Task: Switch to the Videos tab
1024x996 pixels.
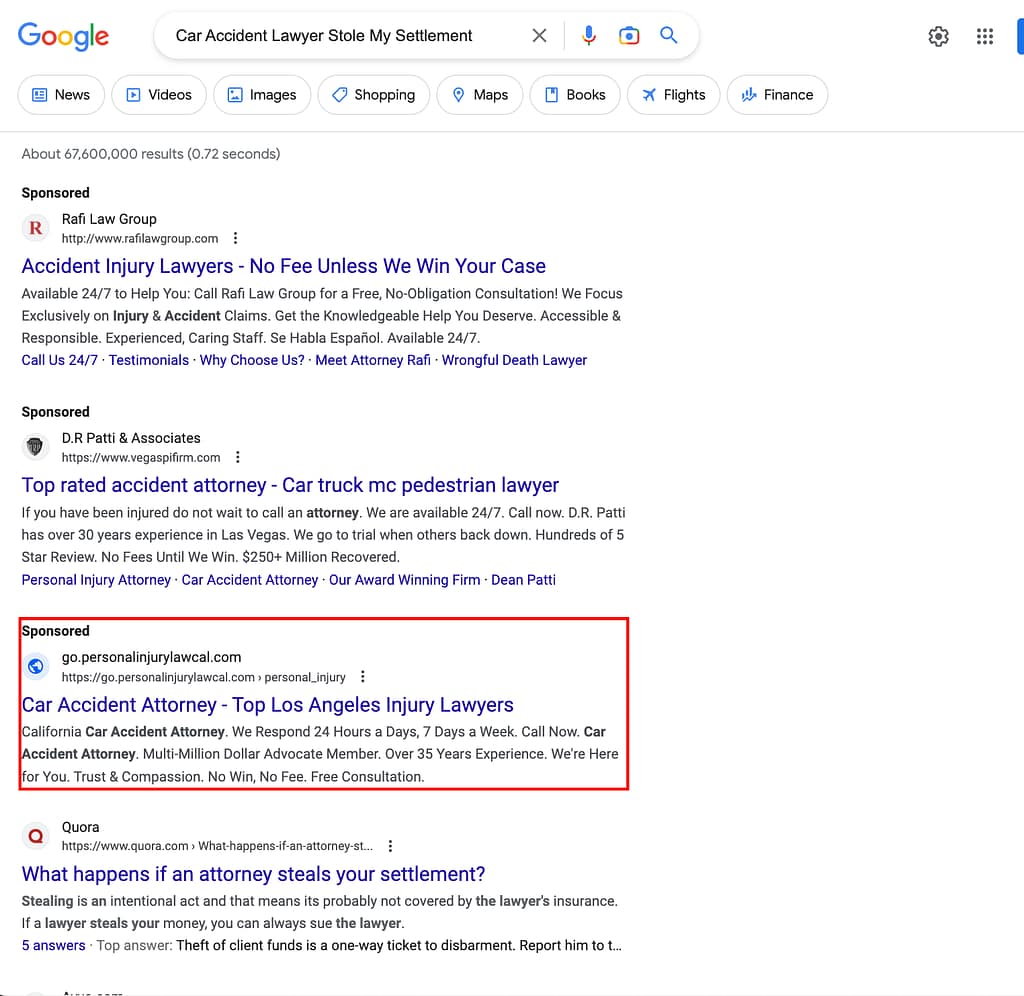Action: pos(159,95)
